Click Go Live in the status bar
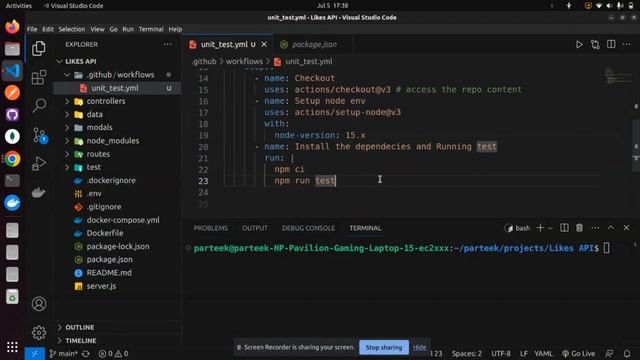Viewport: 640px width, 360px height. point(578,353)
